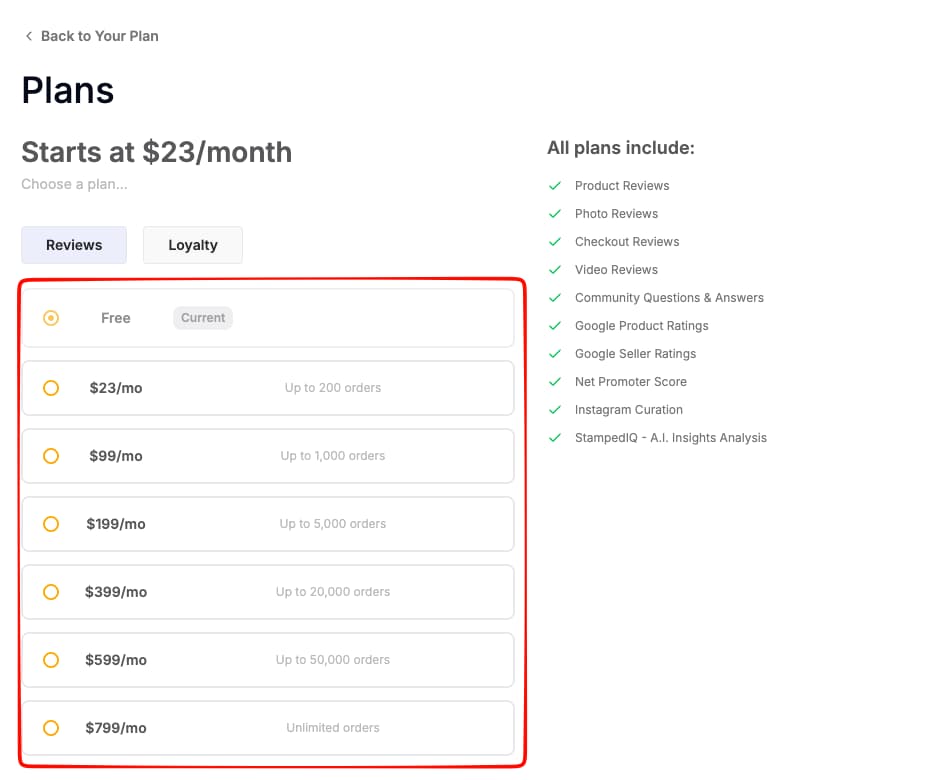Click the checkmark beside StampedIQ Insights Analysis
The height and width of the screenshot is (780, 931).
coord(555,438)
